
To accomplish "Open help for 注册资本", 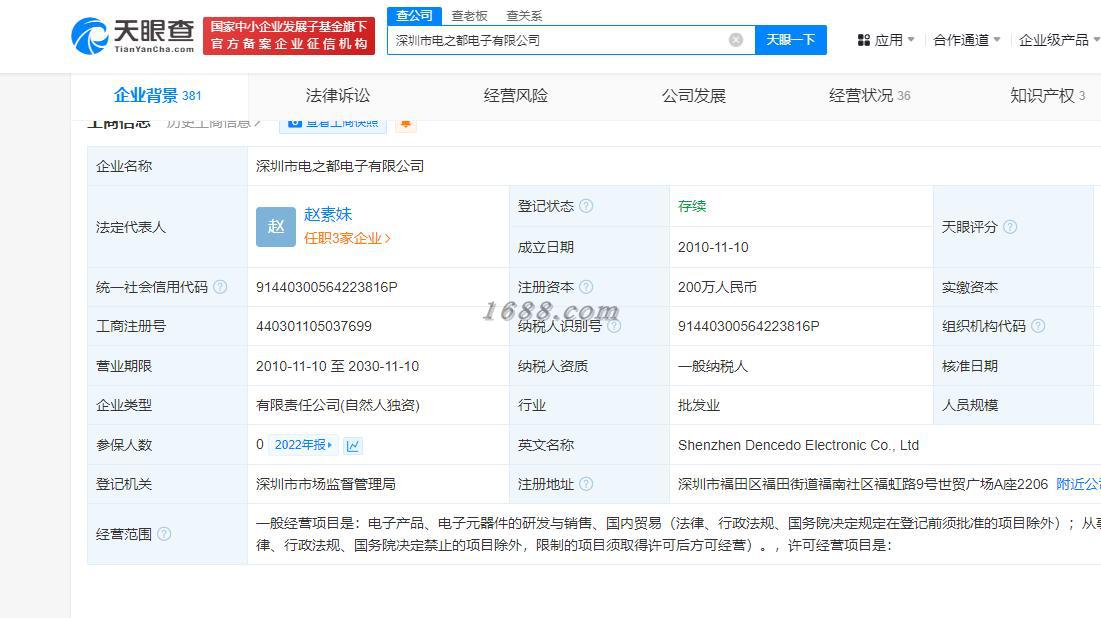I will 586,287.
